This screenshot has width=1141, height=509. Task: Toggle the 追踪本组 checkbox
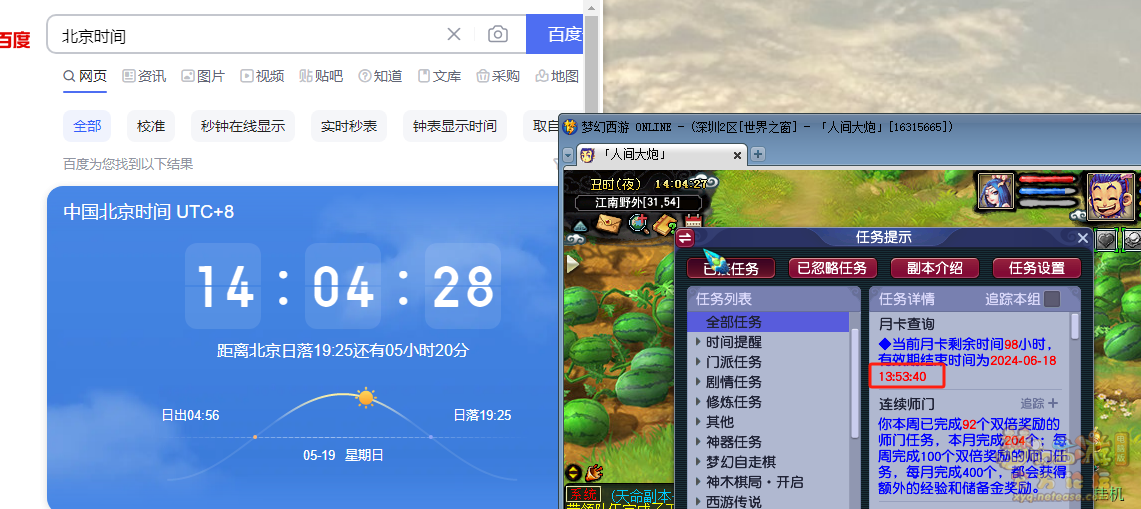click(x=1051, y=299)
